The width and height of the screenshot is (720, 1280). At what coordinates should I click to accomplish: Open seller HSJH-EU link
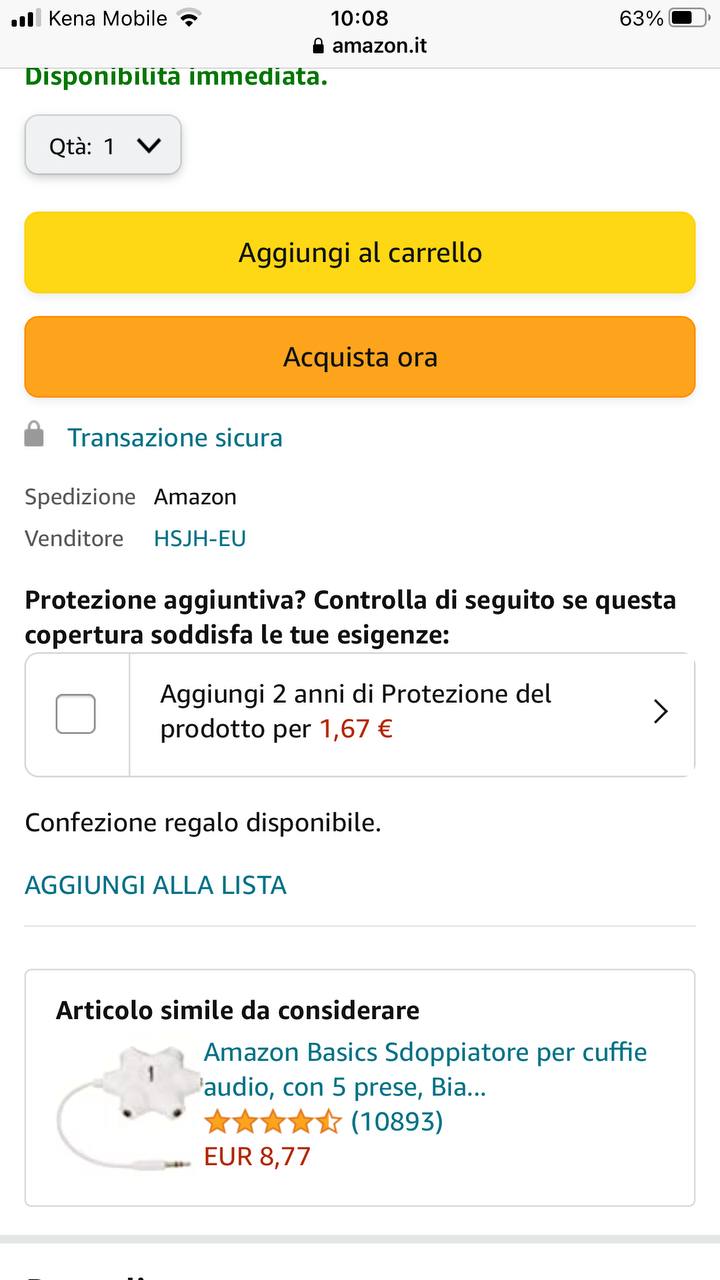click(200, 538)
